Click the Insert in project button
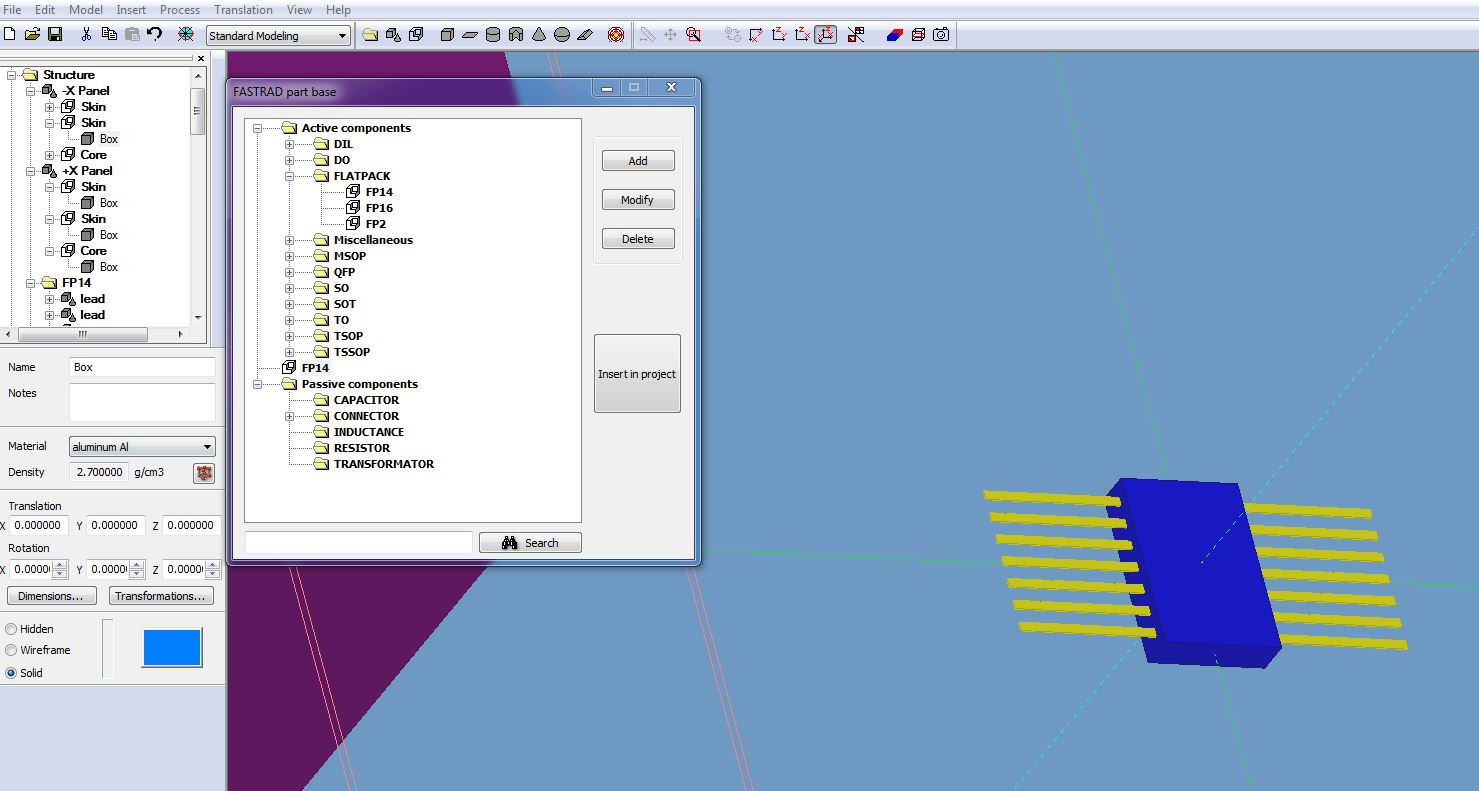Screen dimensions: 1479x791 click(637, 373)
